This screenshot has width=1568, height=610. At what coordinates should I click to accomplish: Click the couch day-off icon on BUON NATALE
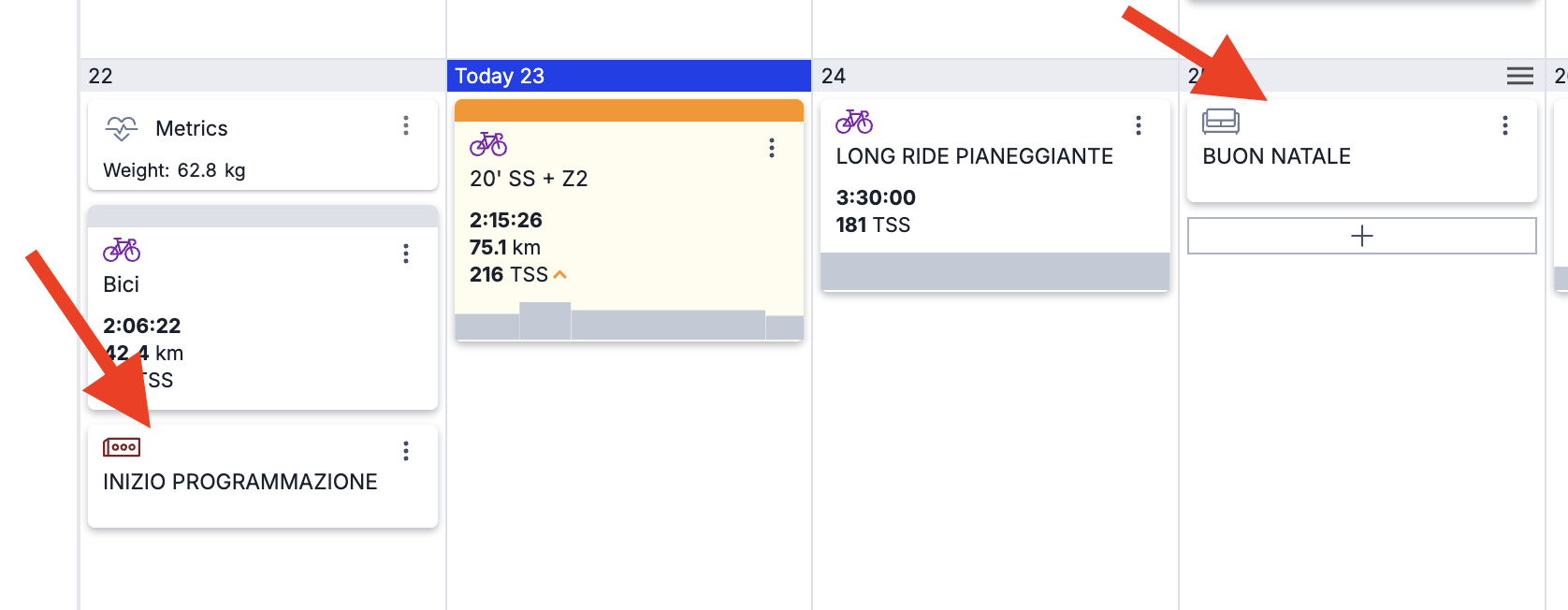pos(1221,122)
